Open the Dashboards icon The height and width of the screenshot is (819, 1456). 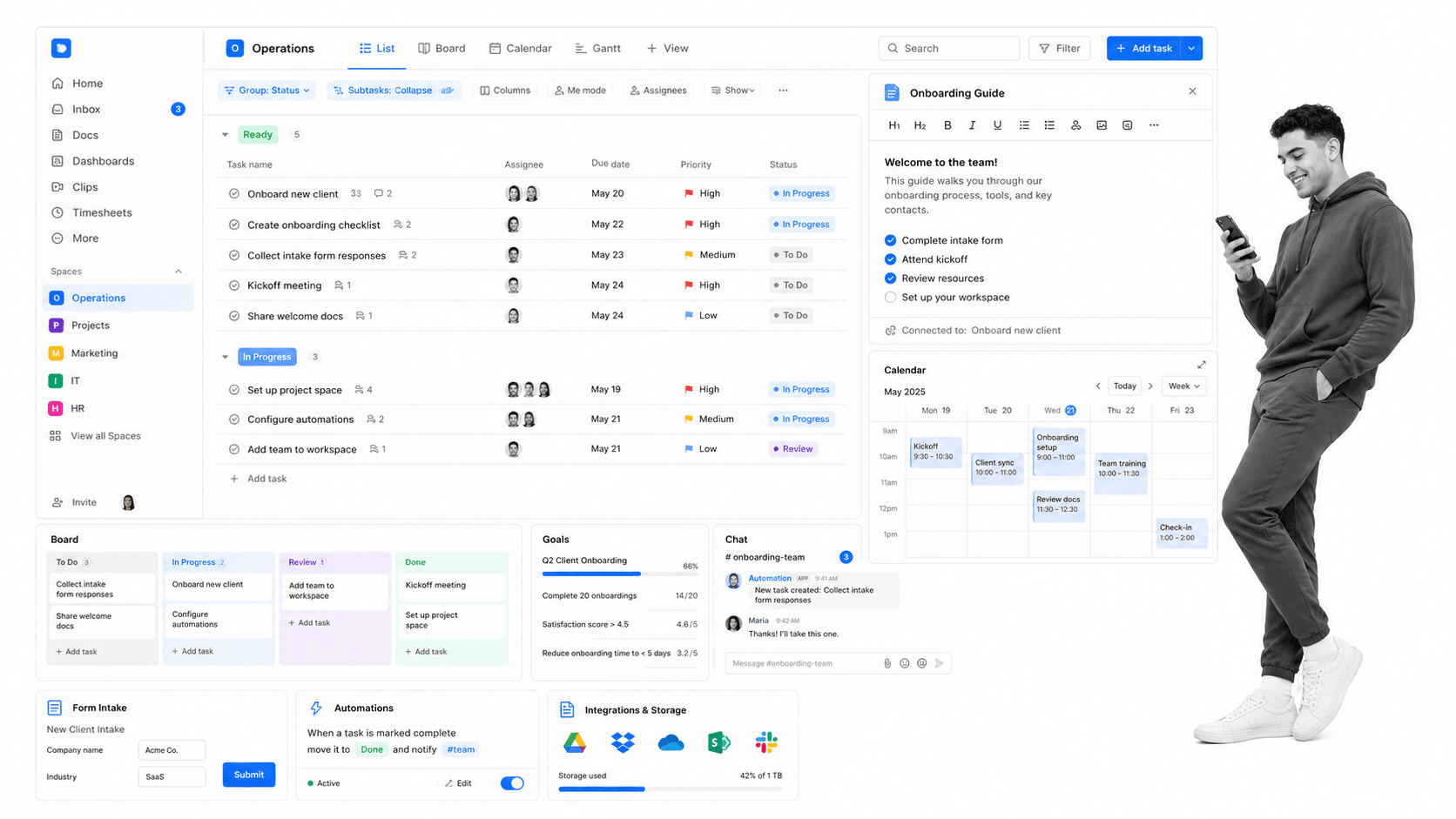point(57,161)
